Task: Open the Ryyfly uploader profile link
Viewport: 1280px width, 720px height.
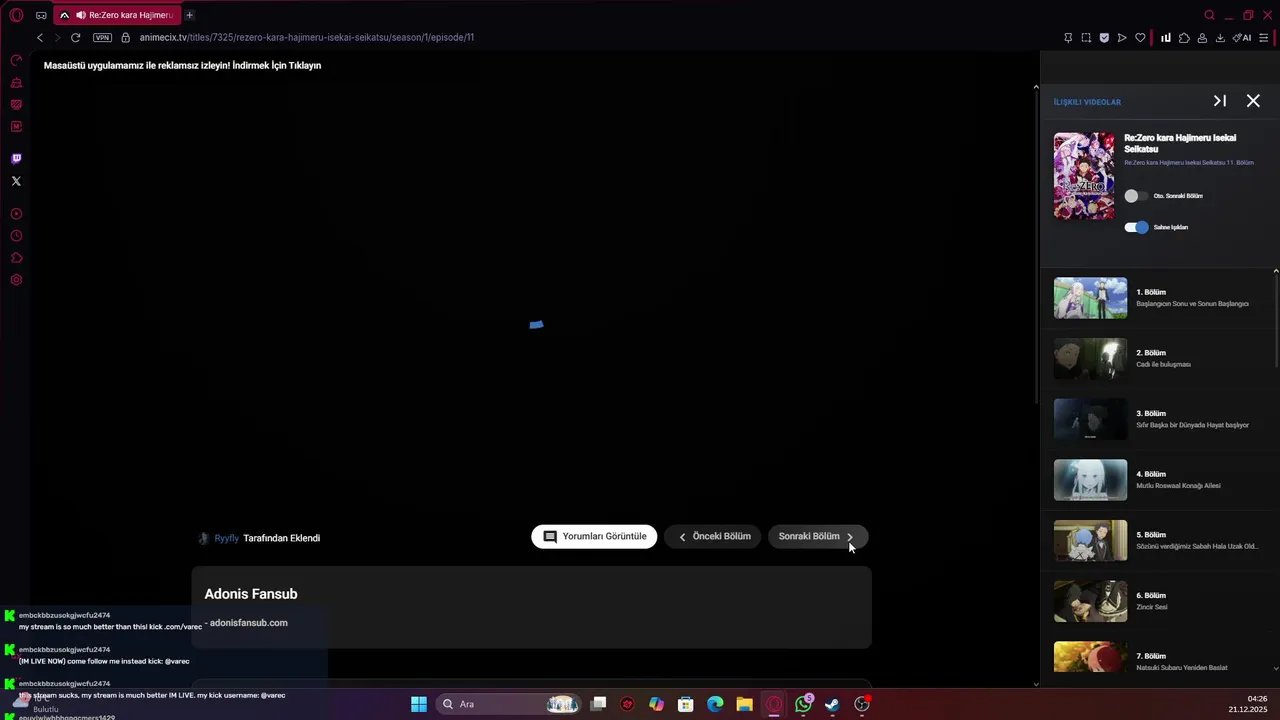Action: tap(227, 538)
